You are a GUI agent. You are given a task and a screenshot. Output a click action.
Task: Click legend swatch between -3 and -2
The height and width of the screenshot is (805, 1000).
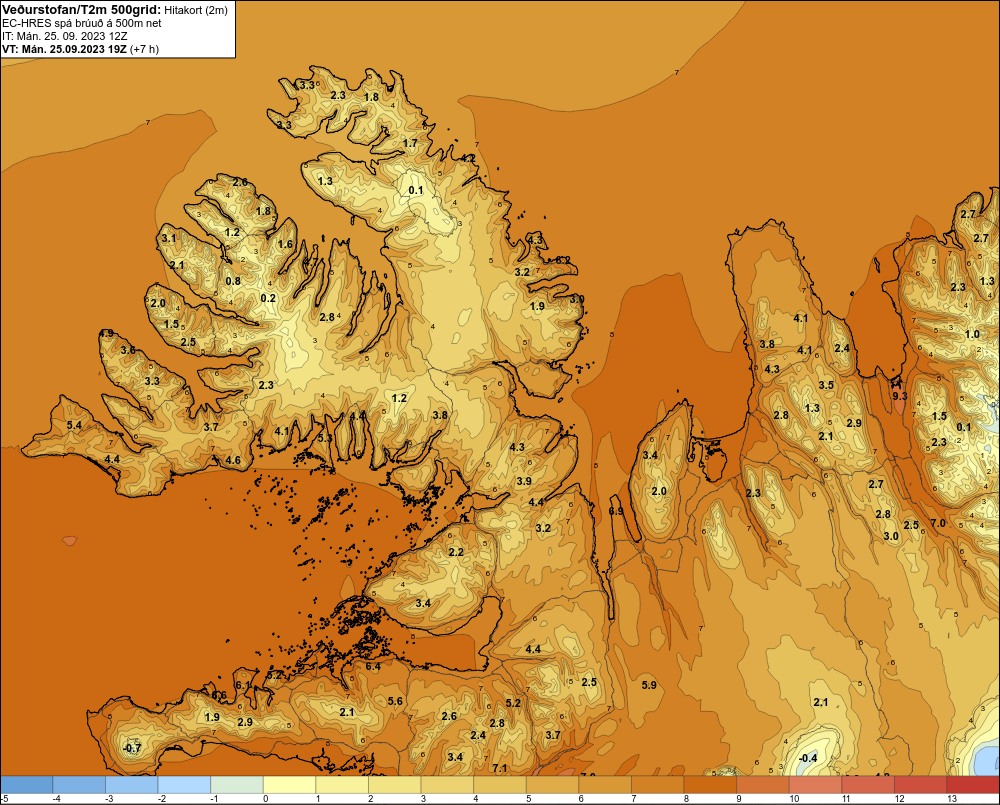tap(131, 784)
